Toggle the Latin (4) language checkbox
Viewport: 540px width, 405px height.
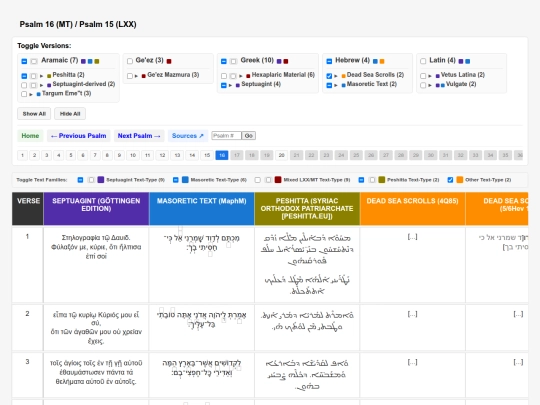(423, 61)
